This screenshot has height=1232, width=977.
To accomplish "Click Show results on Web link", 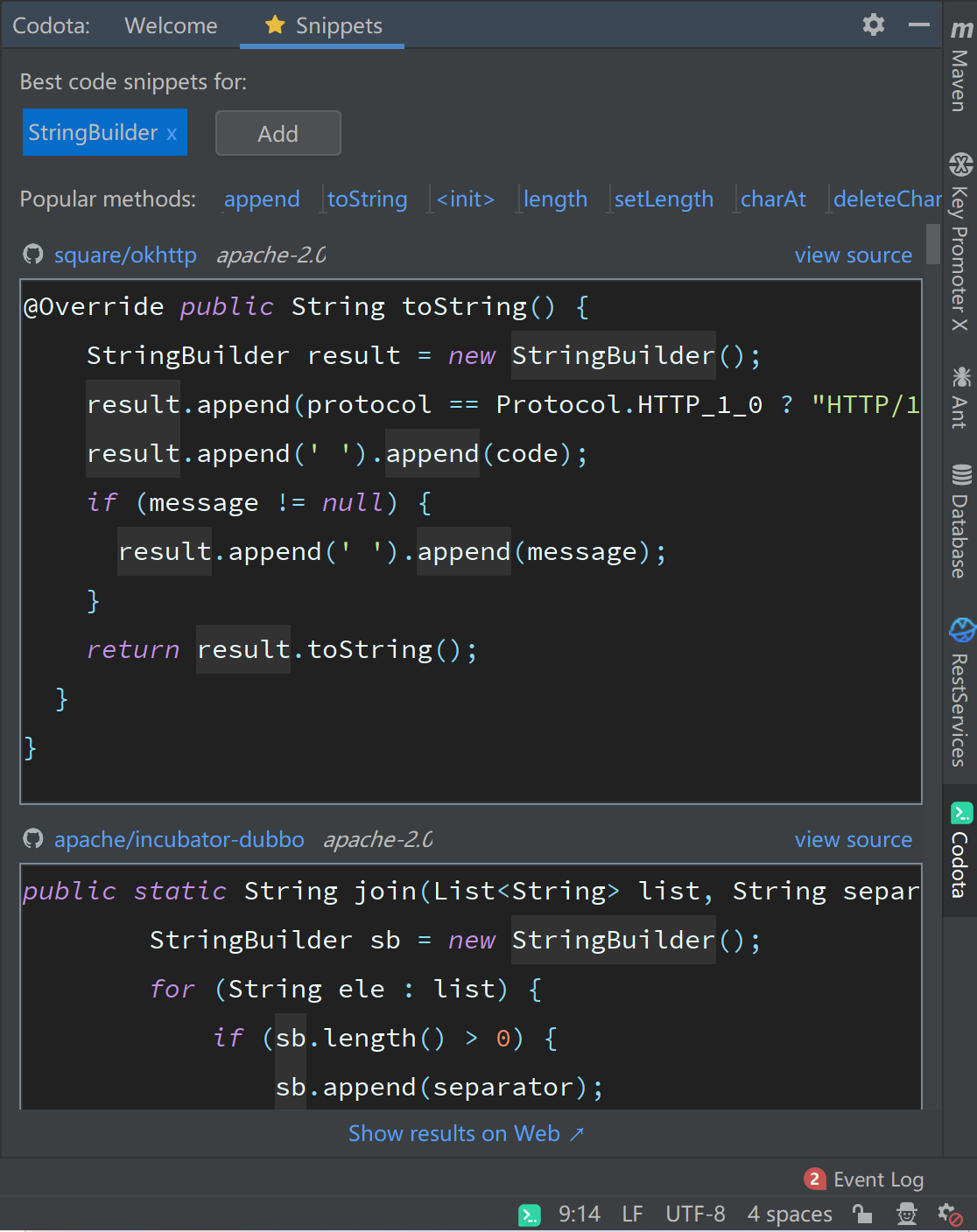I will tap(466, 1133).
